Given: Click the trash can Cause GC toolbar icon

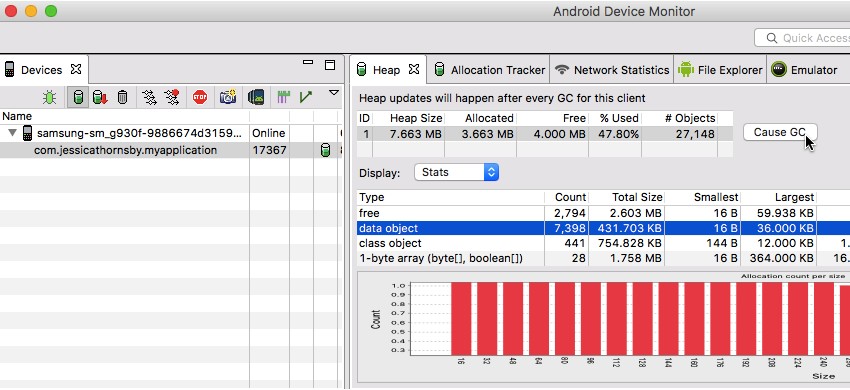Looking at the screenshot, I should tap(123, 97).
